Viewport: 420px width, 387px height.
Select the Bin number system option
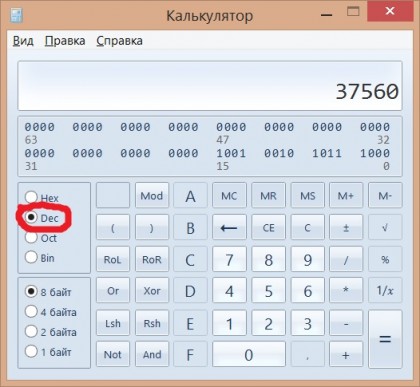click(31, 257)
